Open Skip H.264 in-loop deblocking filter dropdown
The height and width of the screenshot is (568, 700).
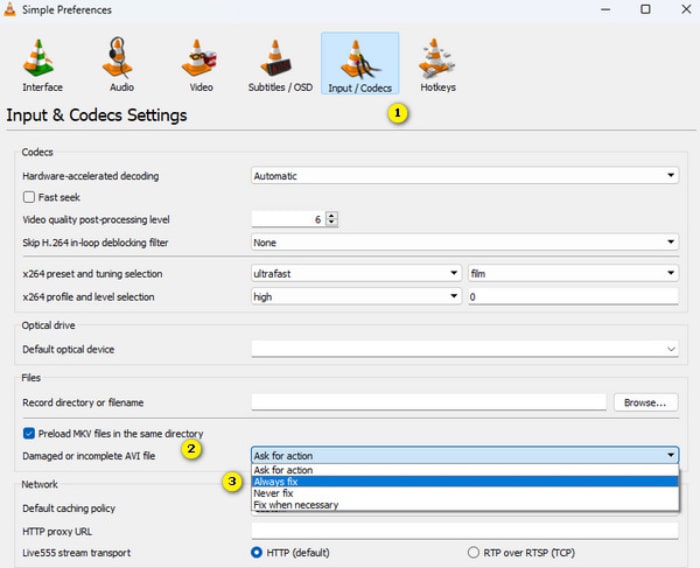point(465,242)
